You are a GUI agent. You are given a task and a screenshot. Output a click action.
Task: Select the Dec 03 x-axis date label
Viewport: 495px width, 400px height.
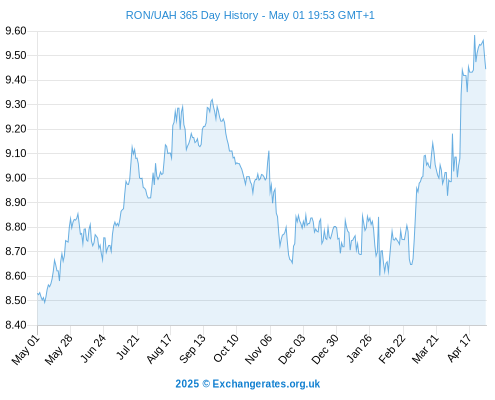[x=292, y=349]
